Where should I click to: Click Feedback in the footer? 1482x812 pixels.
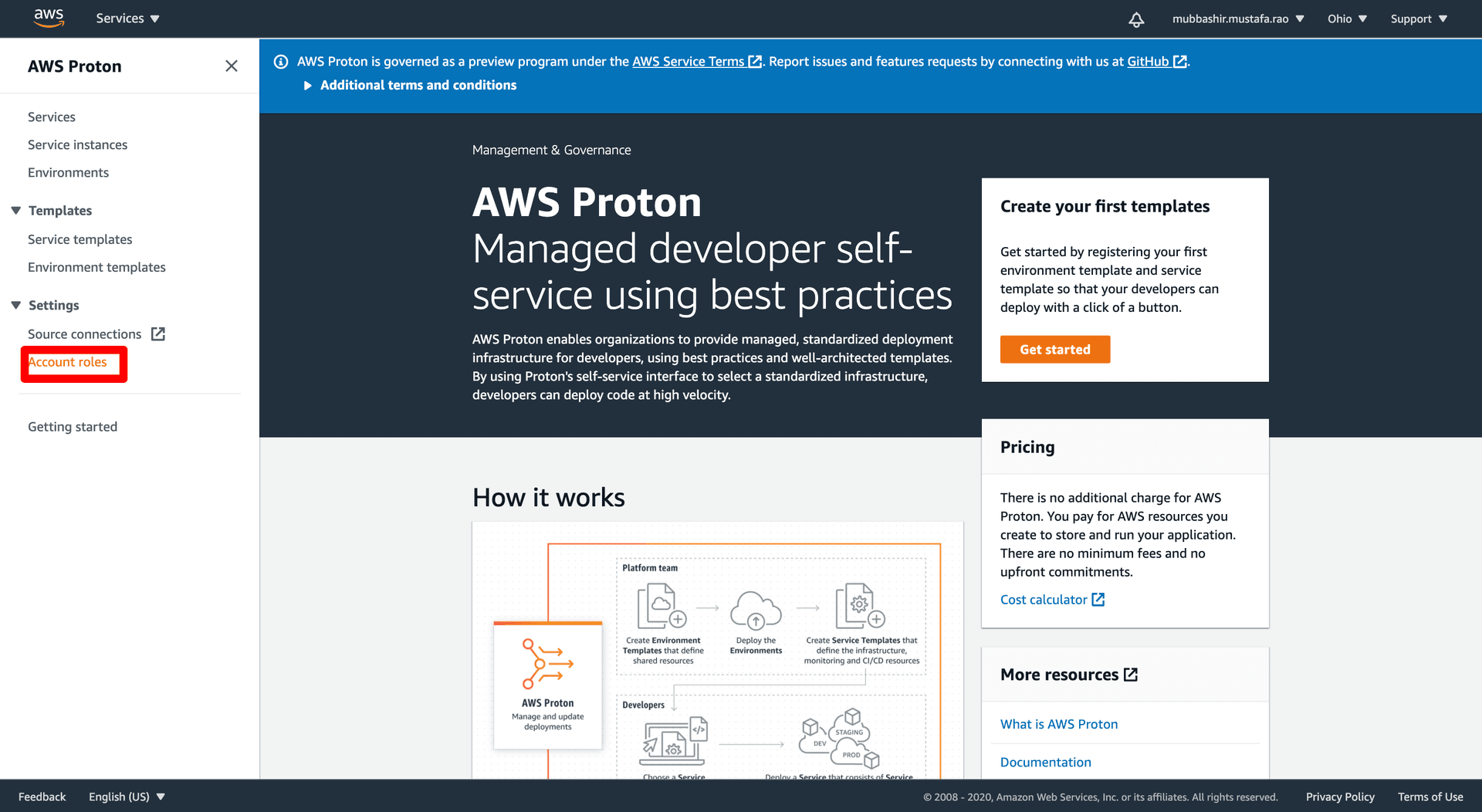(42, 797)
